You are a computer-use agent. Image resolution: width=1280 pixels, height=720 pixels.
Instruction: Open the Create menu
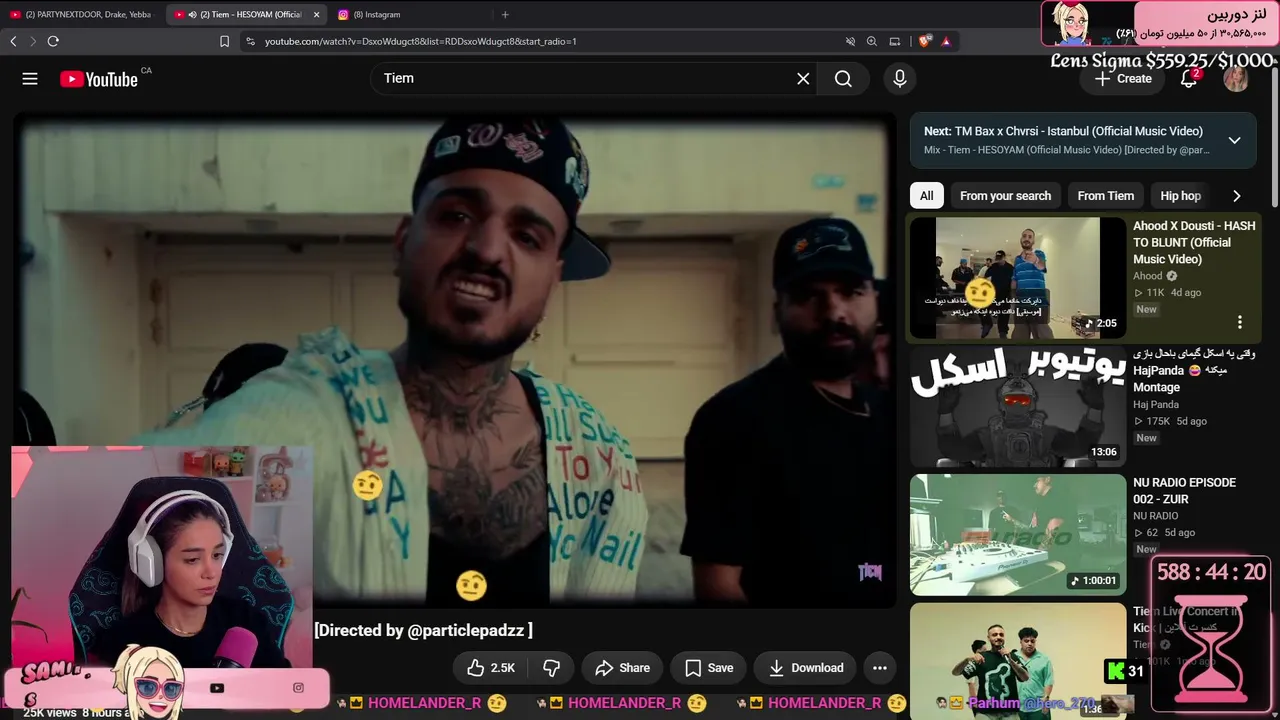[1124, 79]
